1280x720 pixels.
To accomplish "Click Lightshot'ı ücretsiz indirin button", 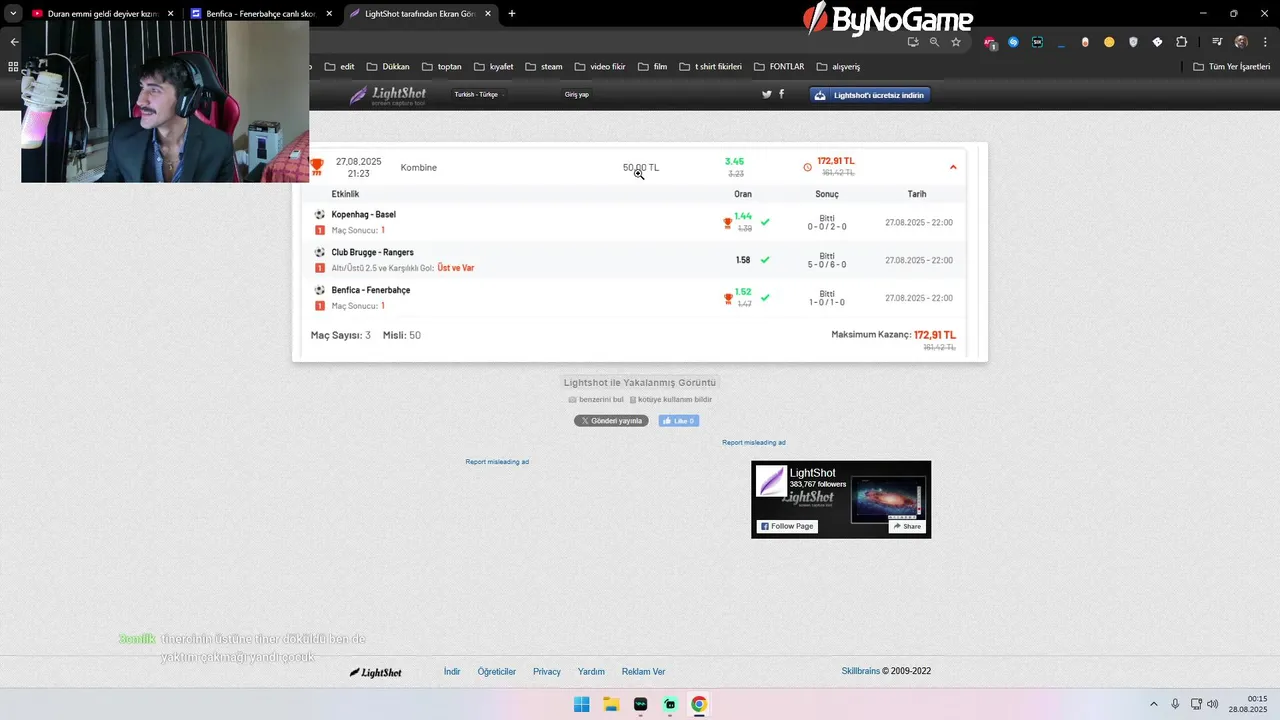I will [x=870, y=95].
